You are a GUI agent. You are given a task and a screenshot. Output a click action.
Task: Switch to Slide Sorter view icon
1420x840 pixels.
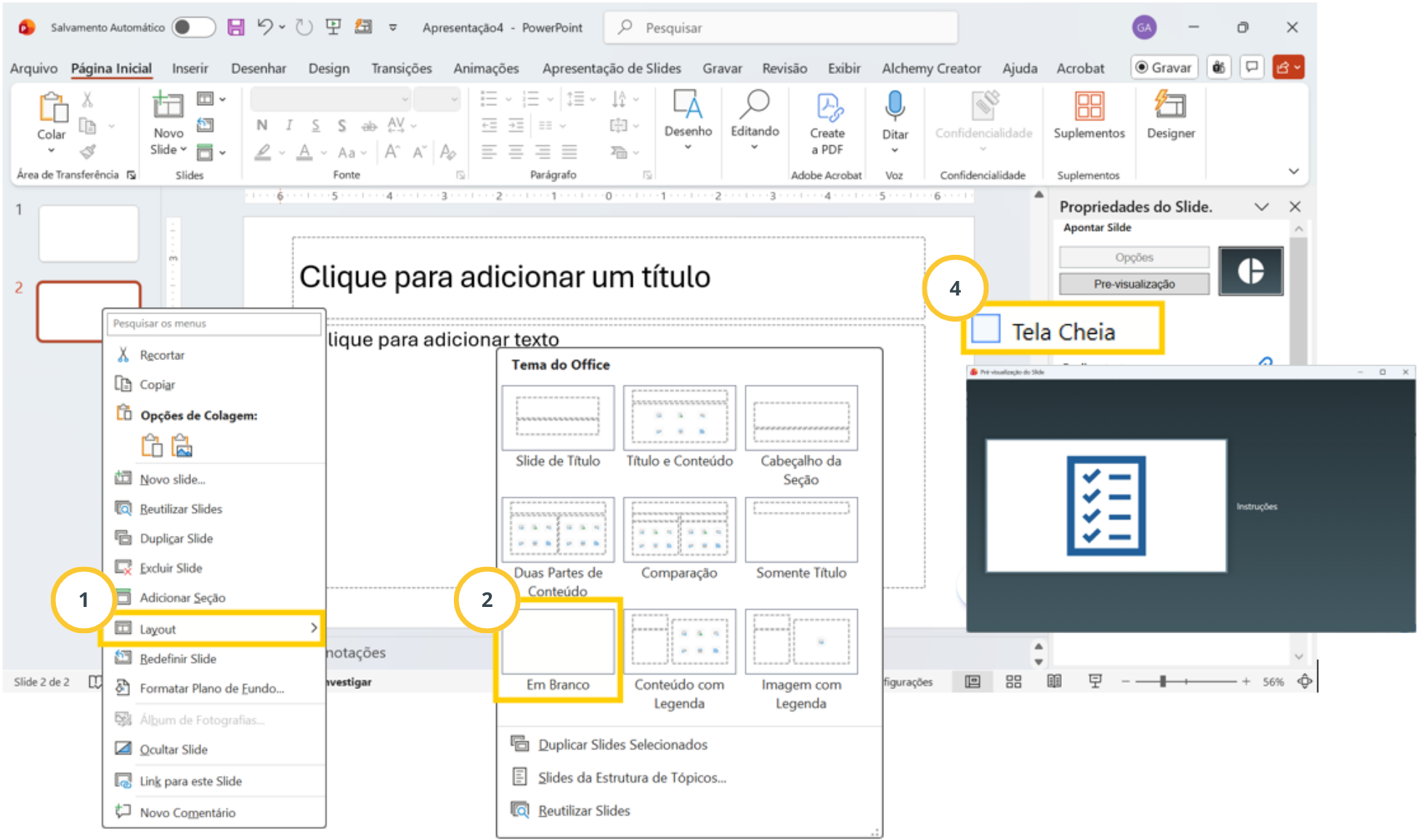(1013, 681)
